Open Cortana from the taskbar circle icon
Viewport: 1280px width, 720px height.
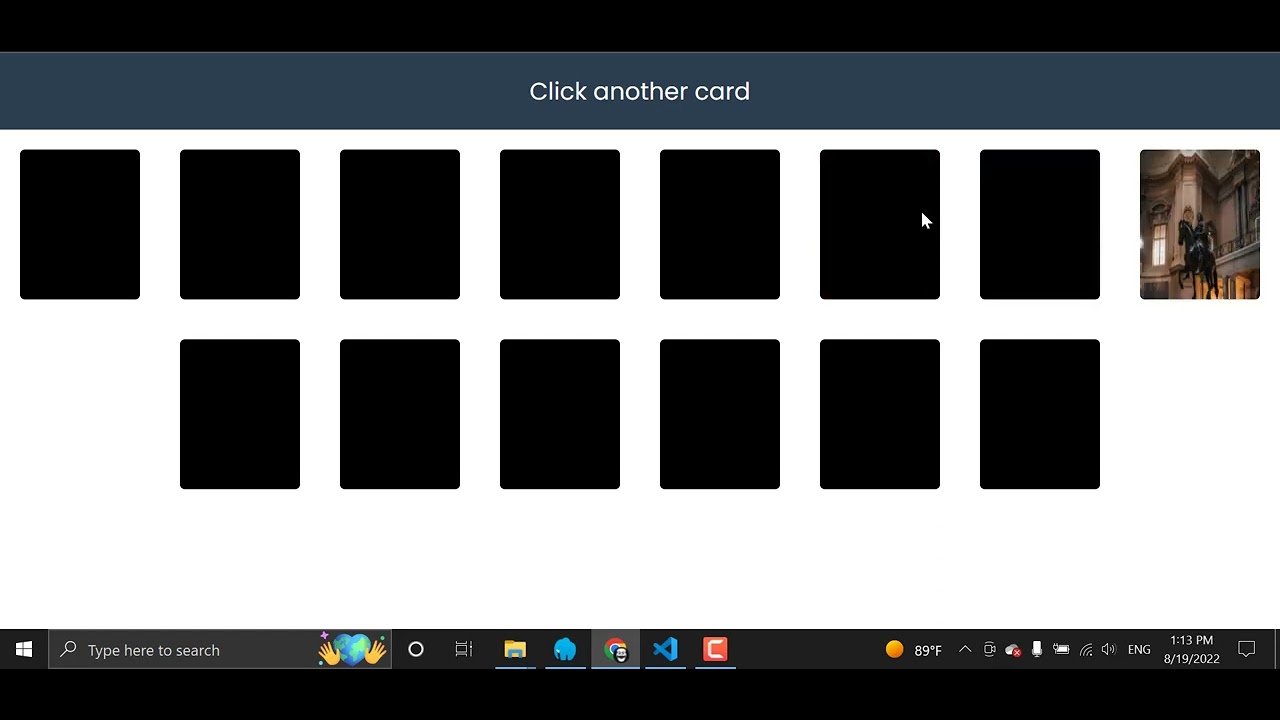point(416,650)
